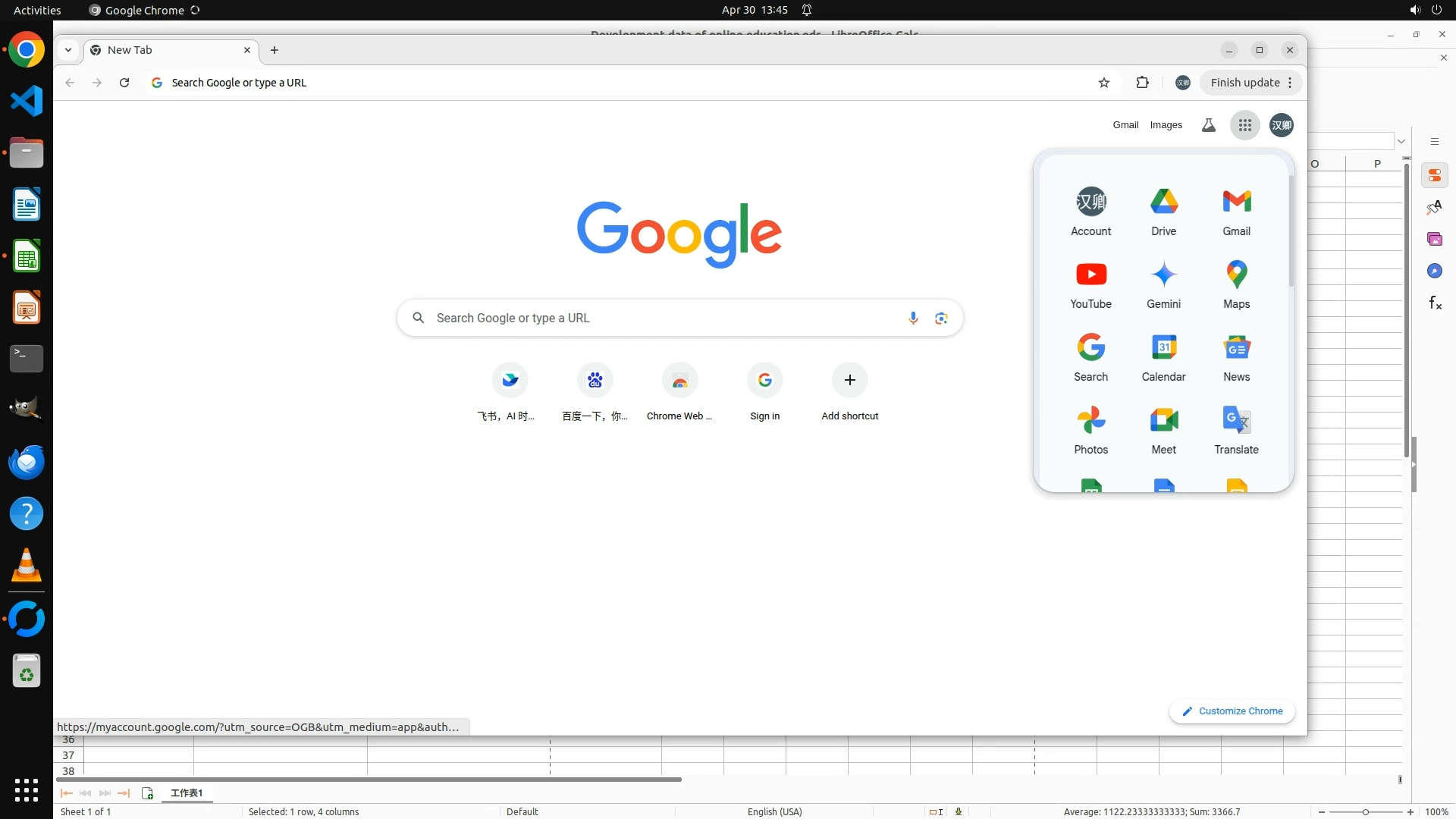Open Search Labs flask icon
Viewport: 1456px width, 819px height.
coord(1208,125)
